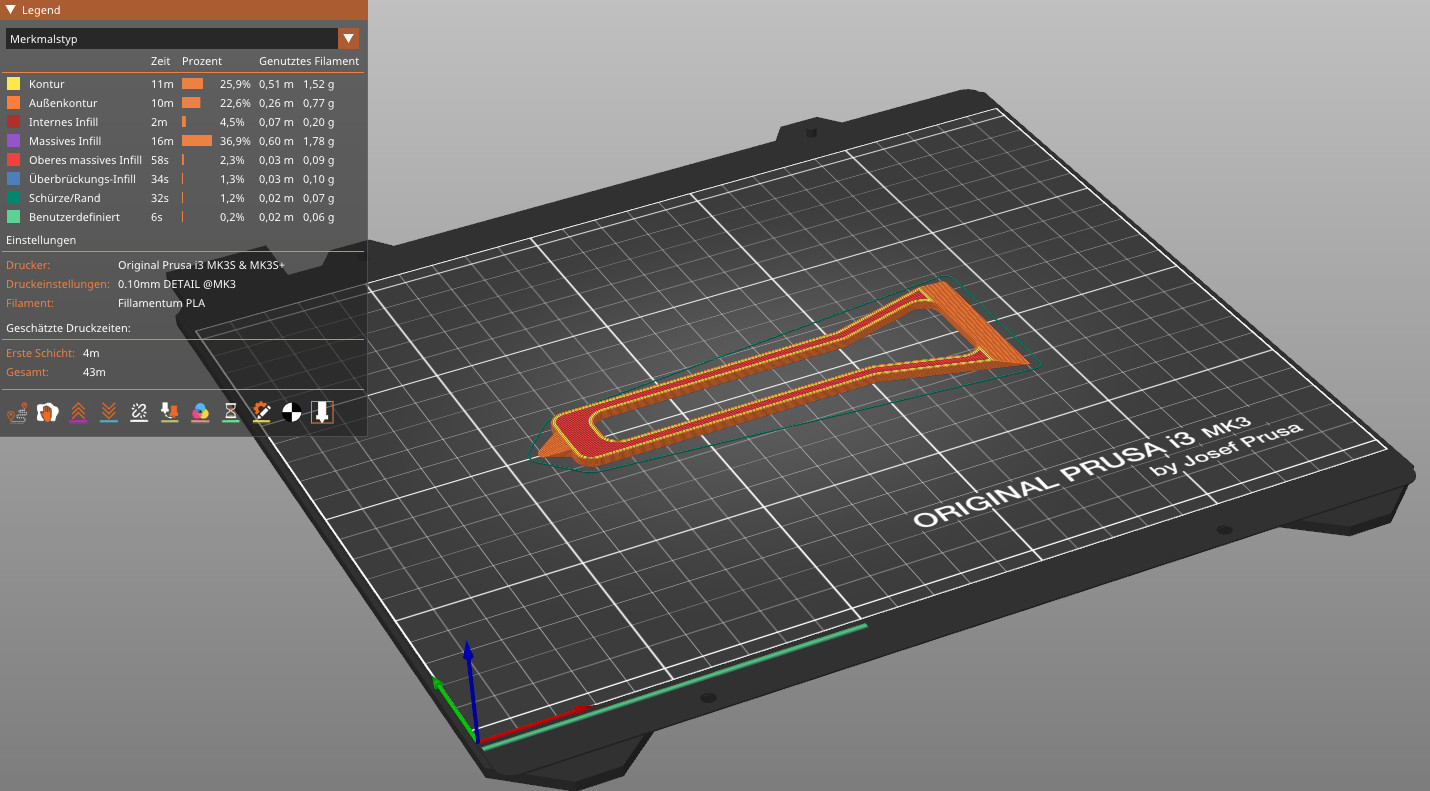Toggle Schürze/Rand teal swatch
This screenshot has height=791, width=1430.
[14, 198]
